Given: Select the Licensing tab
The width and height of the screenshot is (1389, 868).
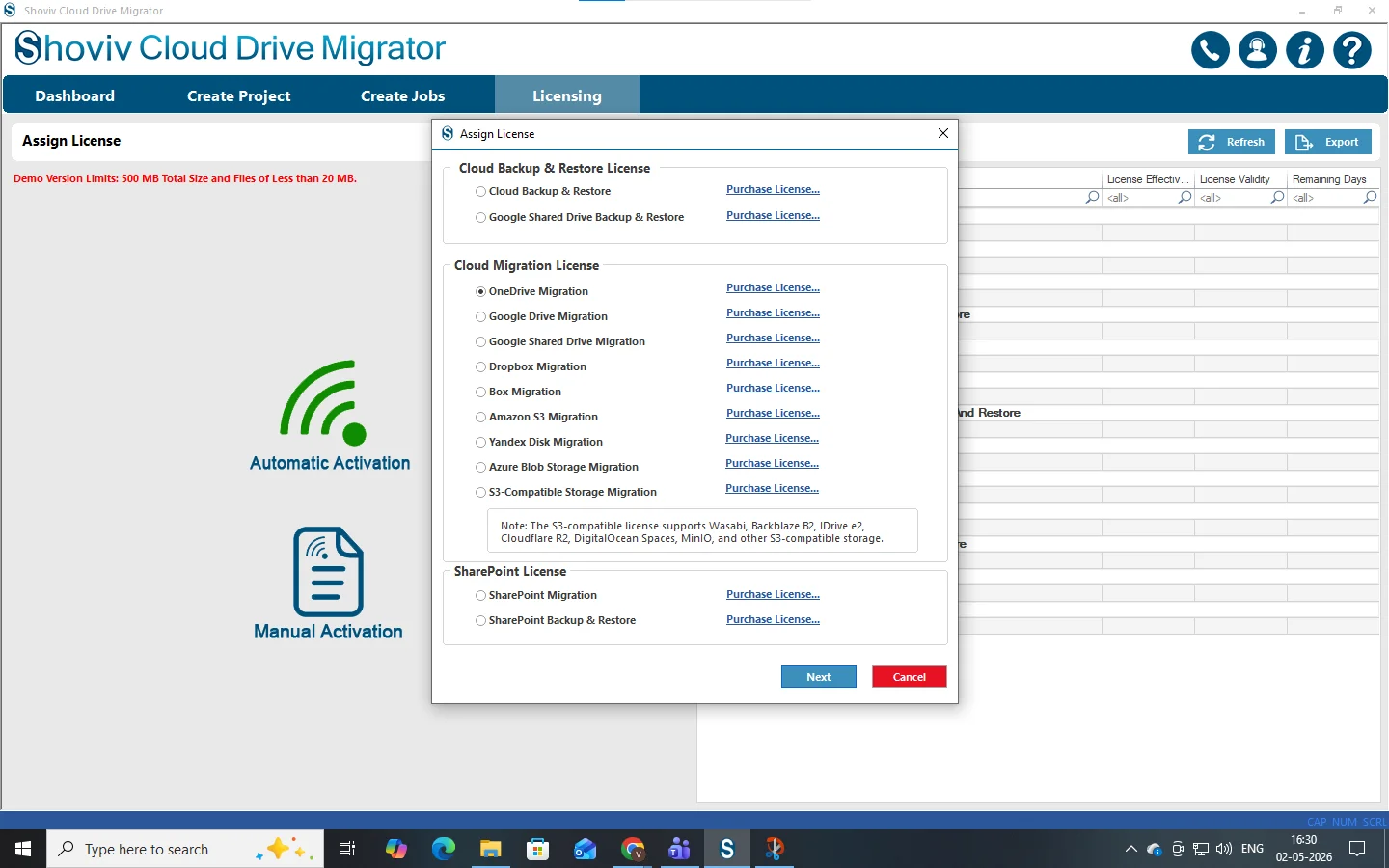Looking at the screenshot, I should 567,95.
